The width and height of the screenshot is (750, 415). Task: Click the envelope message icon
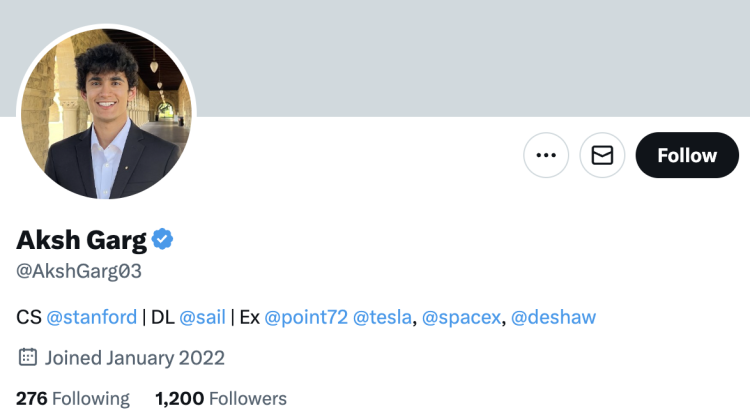coord(602,155)
